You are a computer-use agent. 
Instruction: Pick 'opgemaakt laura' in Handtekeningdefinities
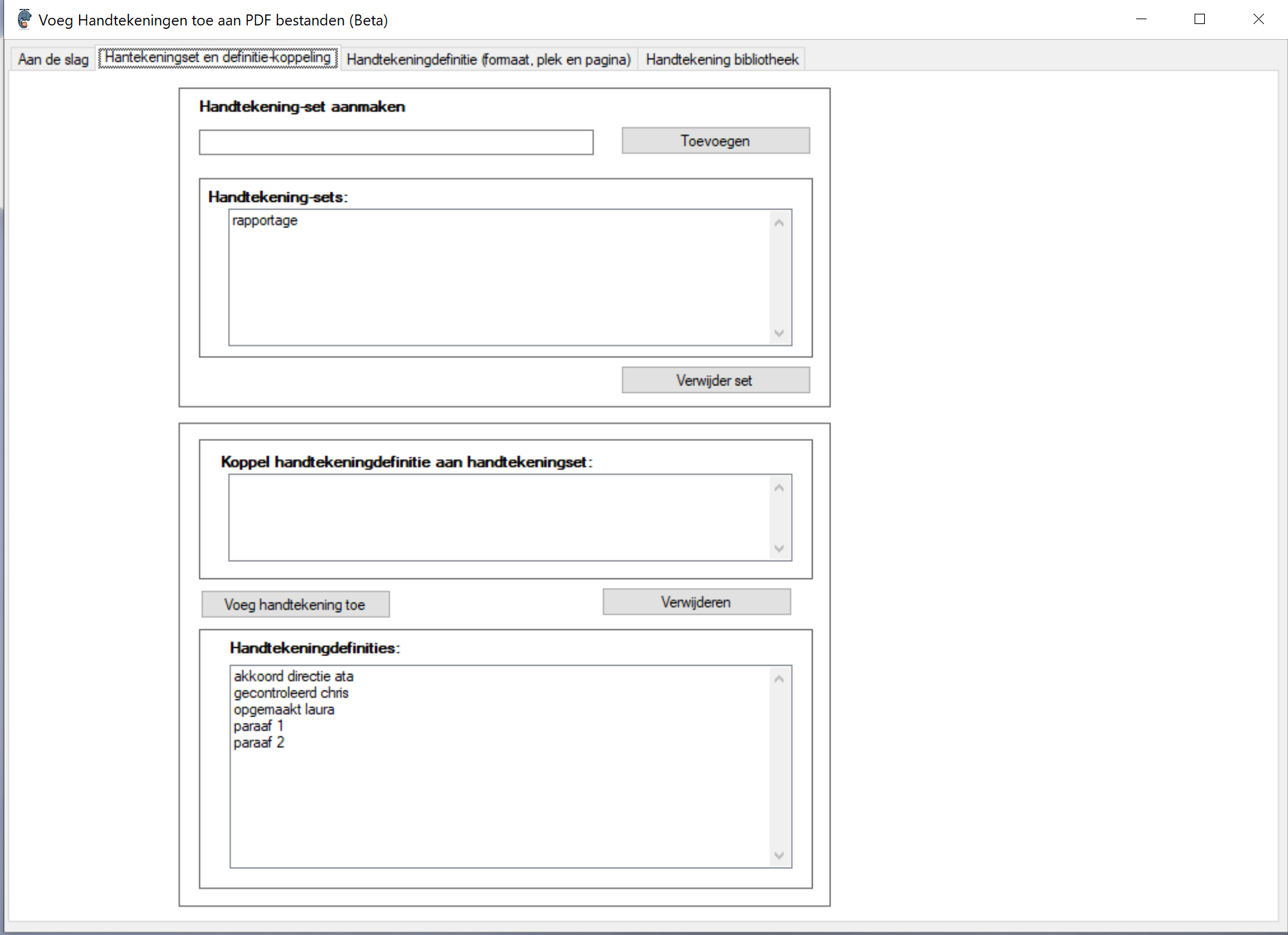point(284,709)
